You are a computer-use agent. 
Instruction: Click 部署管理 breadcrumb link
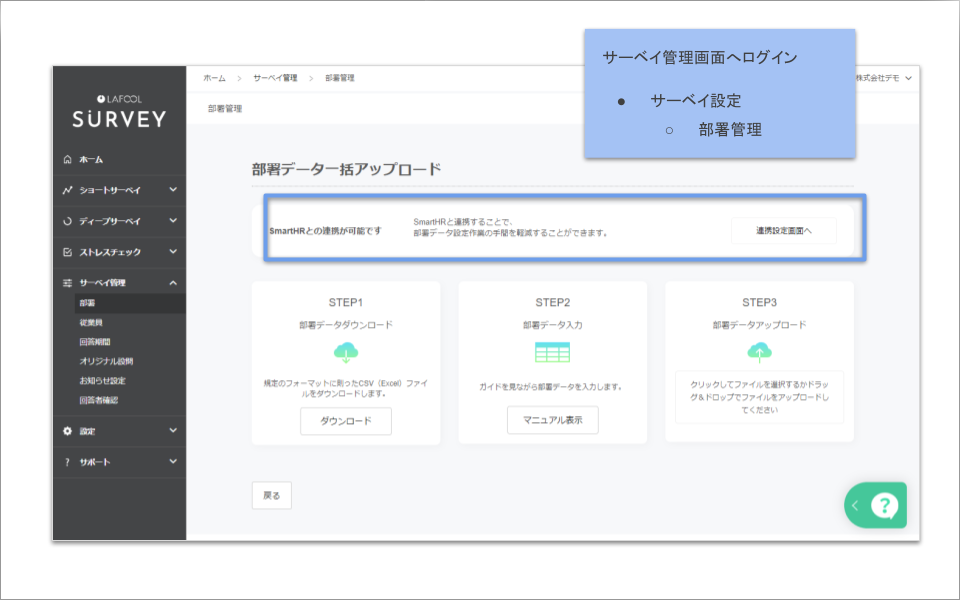(x=340, y=78)
